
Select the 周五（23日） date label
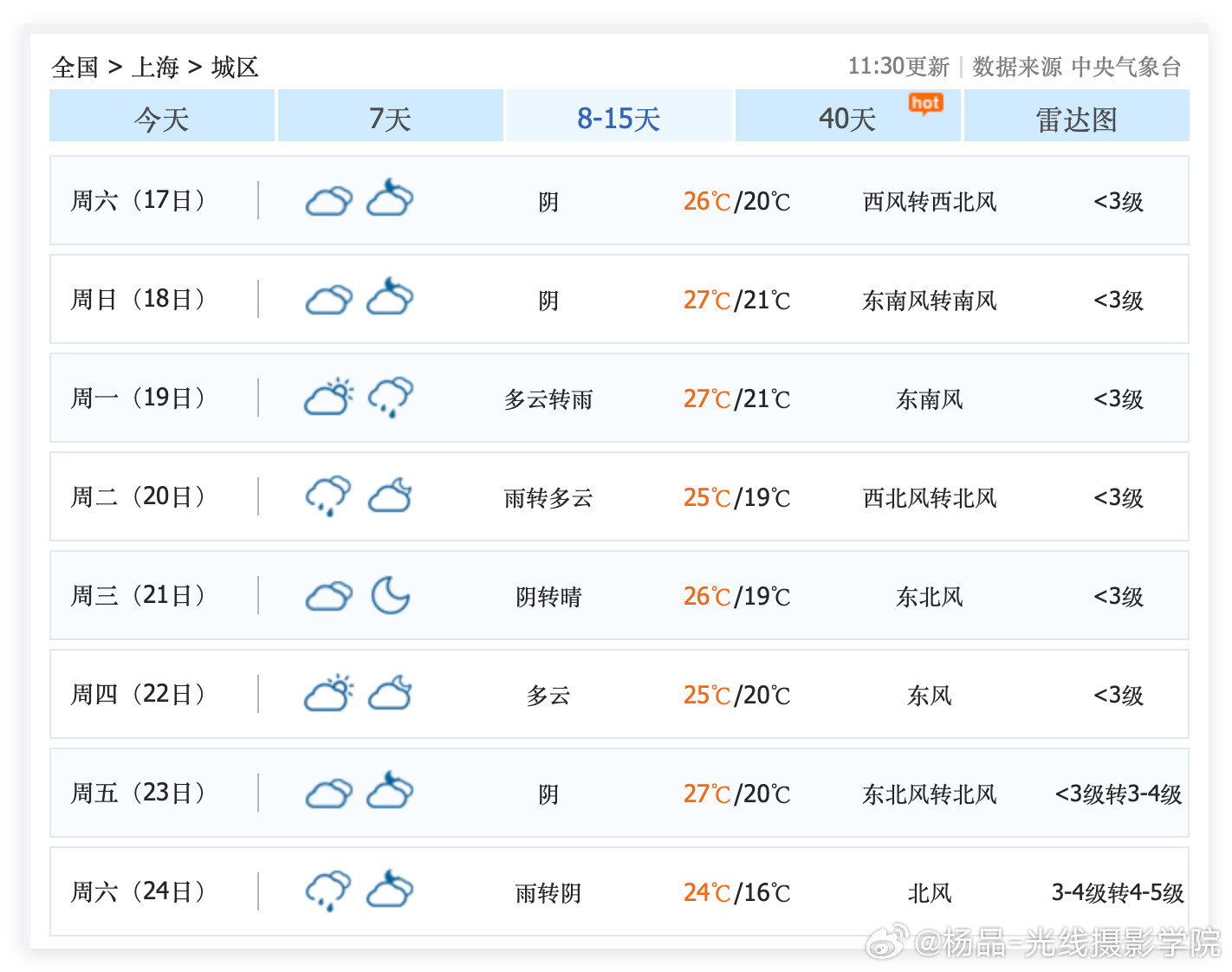pyautogui.click(x=139, y=793)
